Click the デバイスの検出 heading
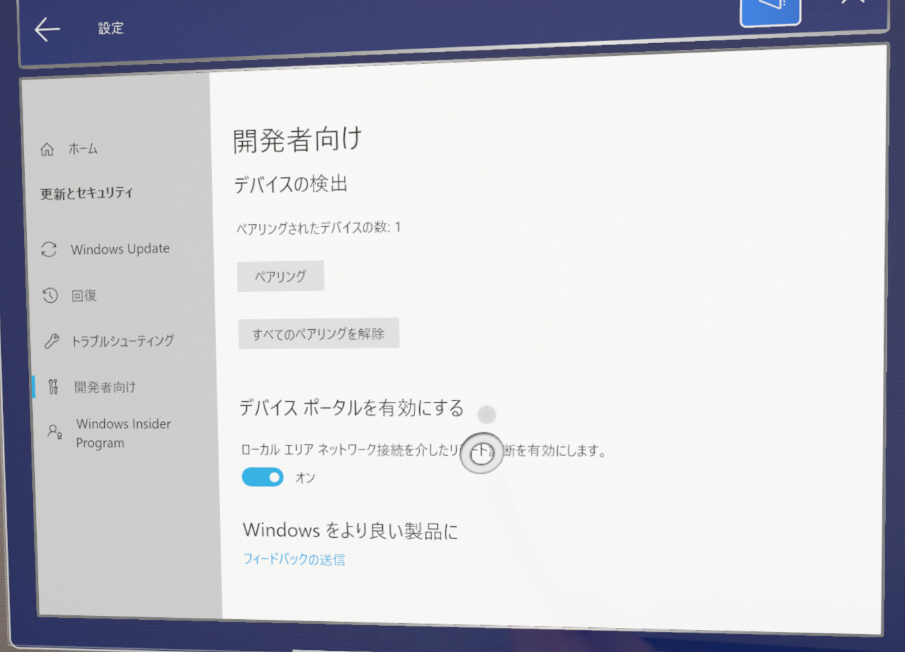 tap(290, 184)
